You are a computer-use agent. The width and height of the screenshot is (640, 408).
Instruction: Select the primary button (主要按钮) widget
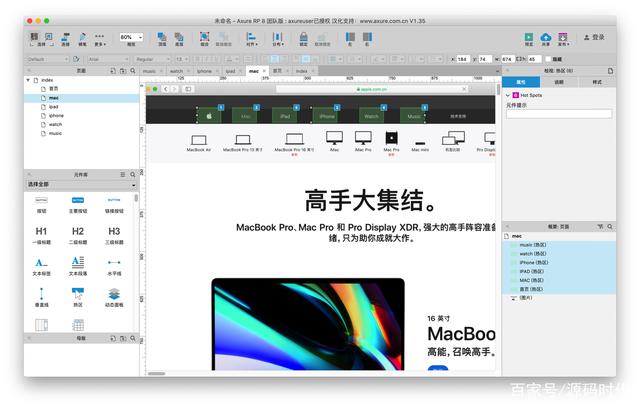click(78, 205)
